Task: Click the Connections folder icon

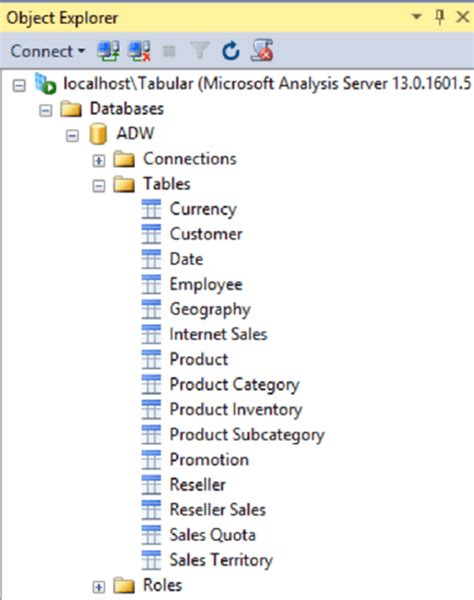Action: 124,159
